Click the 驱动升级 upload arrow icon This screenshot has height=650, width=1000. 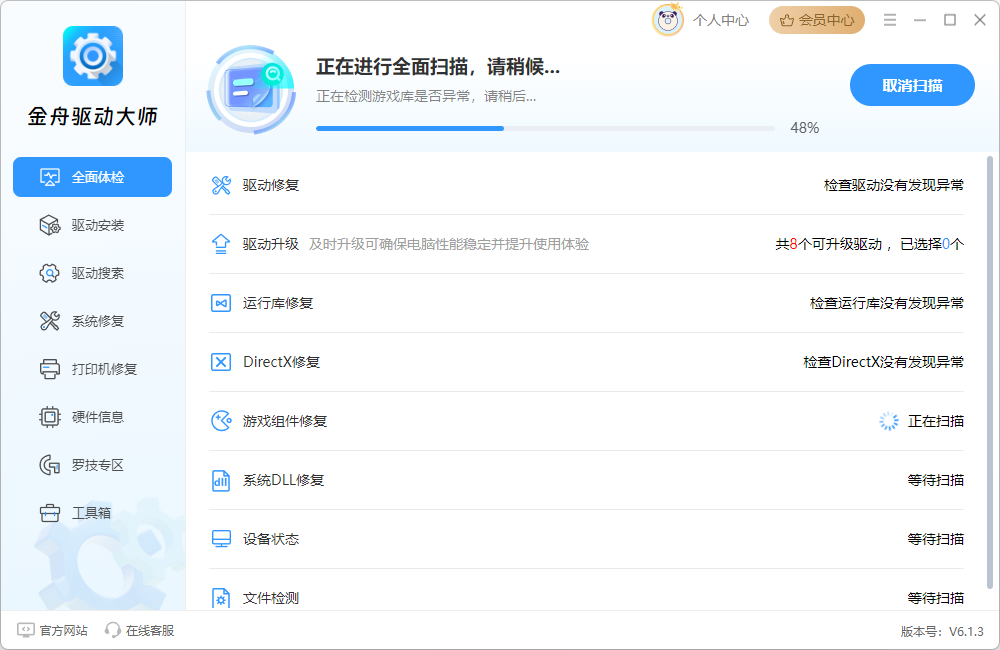click(x=221, y=244)
